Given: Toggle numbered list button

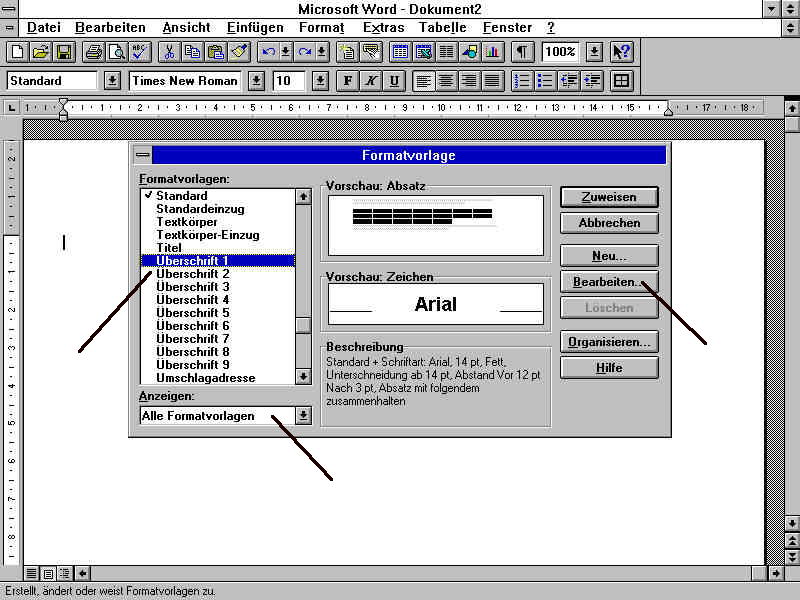Looking at the screenshot, I should pos(522,81).
